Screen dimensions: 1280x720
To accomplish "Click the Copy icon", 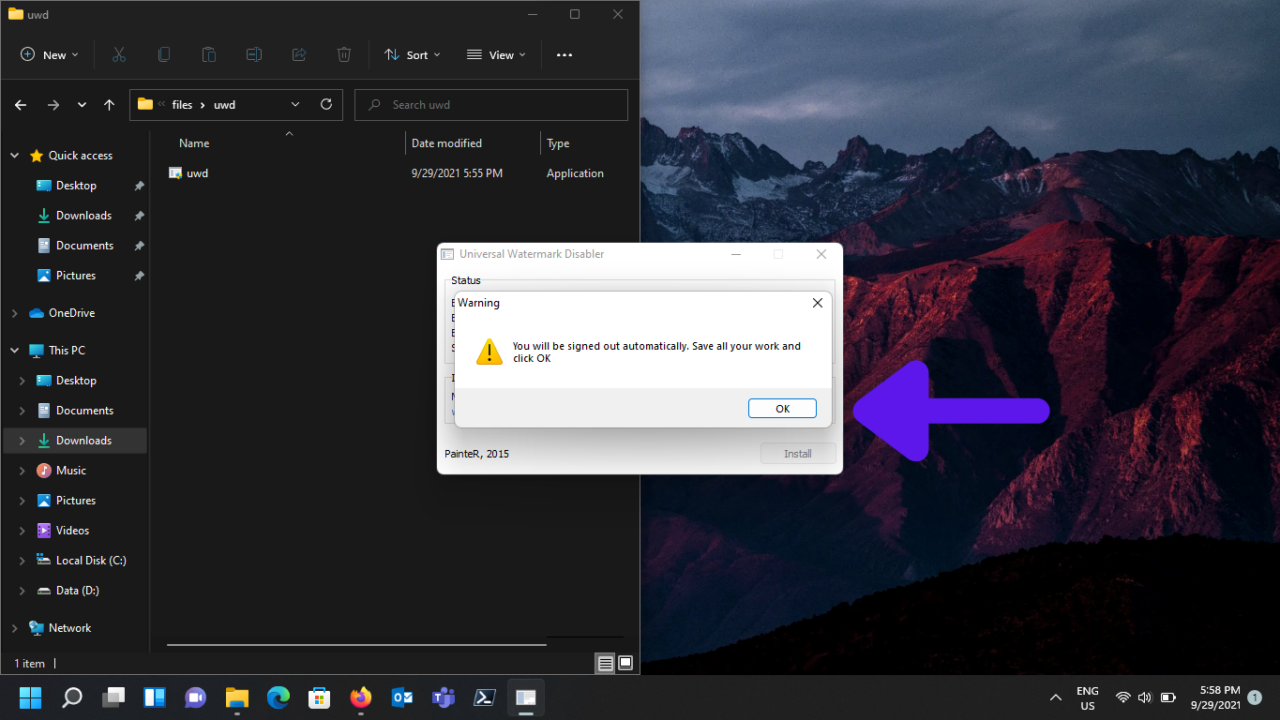I will [163, 54].
